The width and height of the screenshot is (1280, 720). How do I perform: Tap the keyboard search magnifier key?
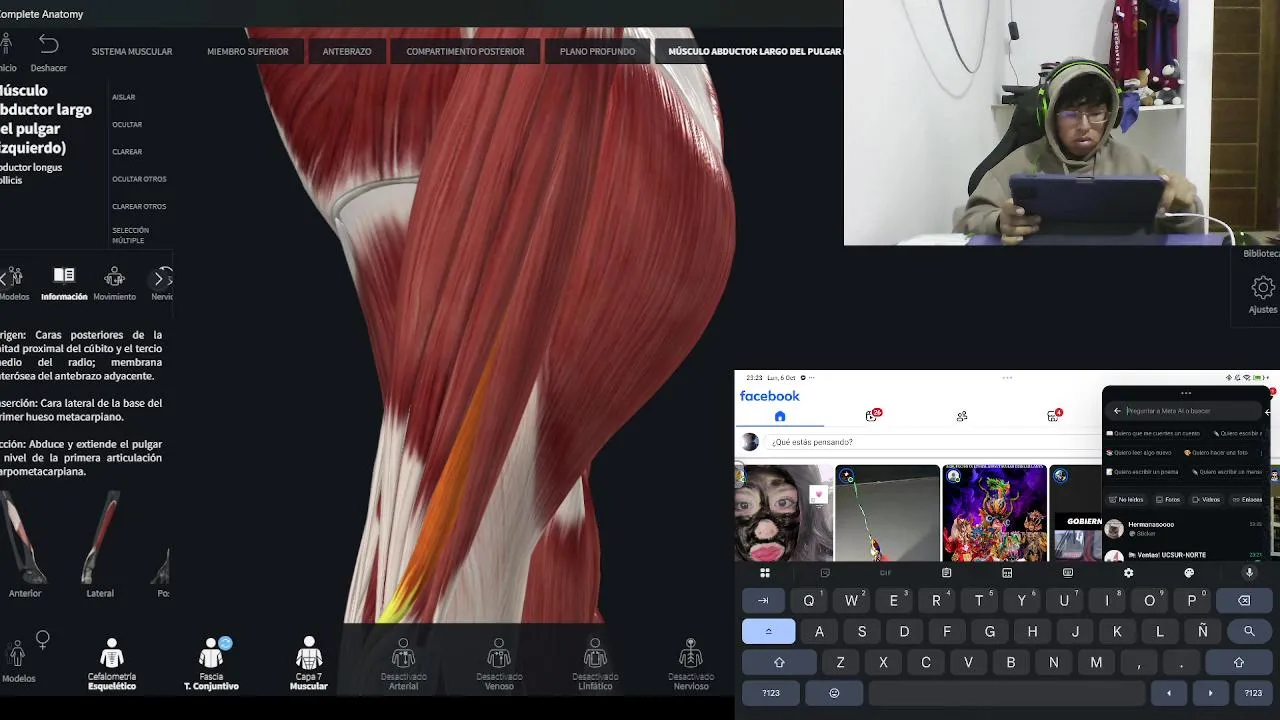point(1249,631)
